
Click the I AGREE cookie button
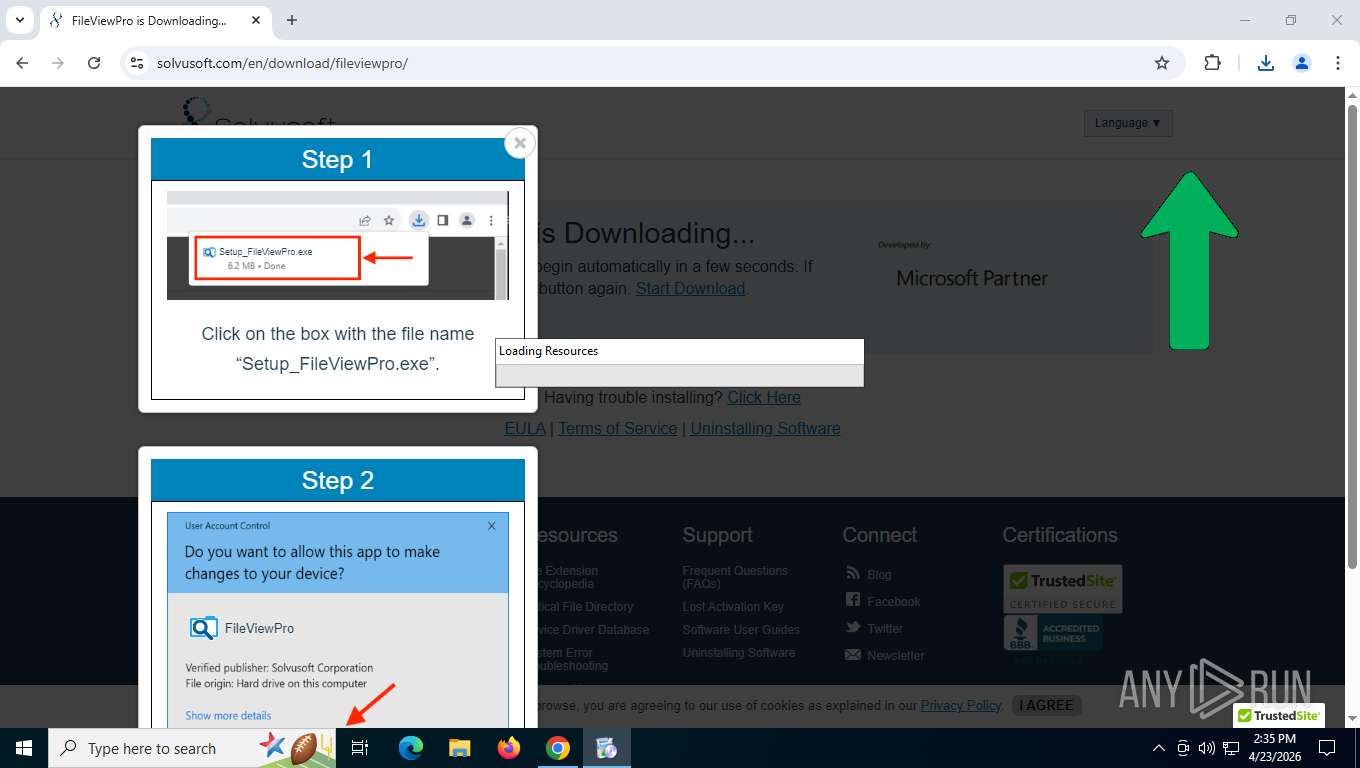[1047, 705]
